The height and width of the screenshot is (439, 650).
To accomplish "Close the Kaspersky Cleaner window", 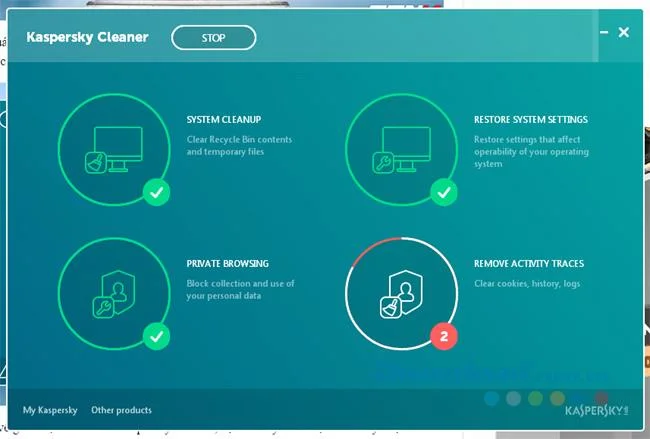I will tap(624, 32).
